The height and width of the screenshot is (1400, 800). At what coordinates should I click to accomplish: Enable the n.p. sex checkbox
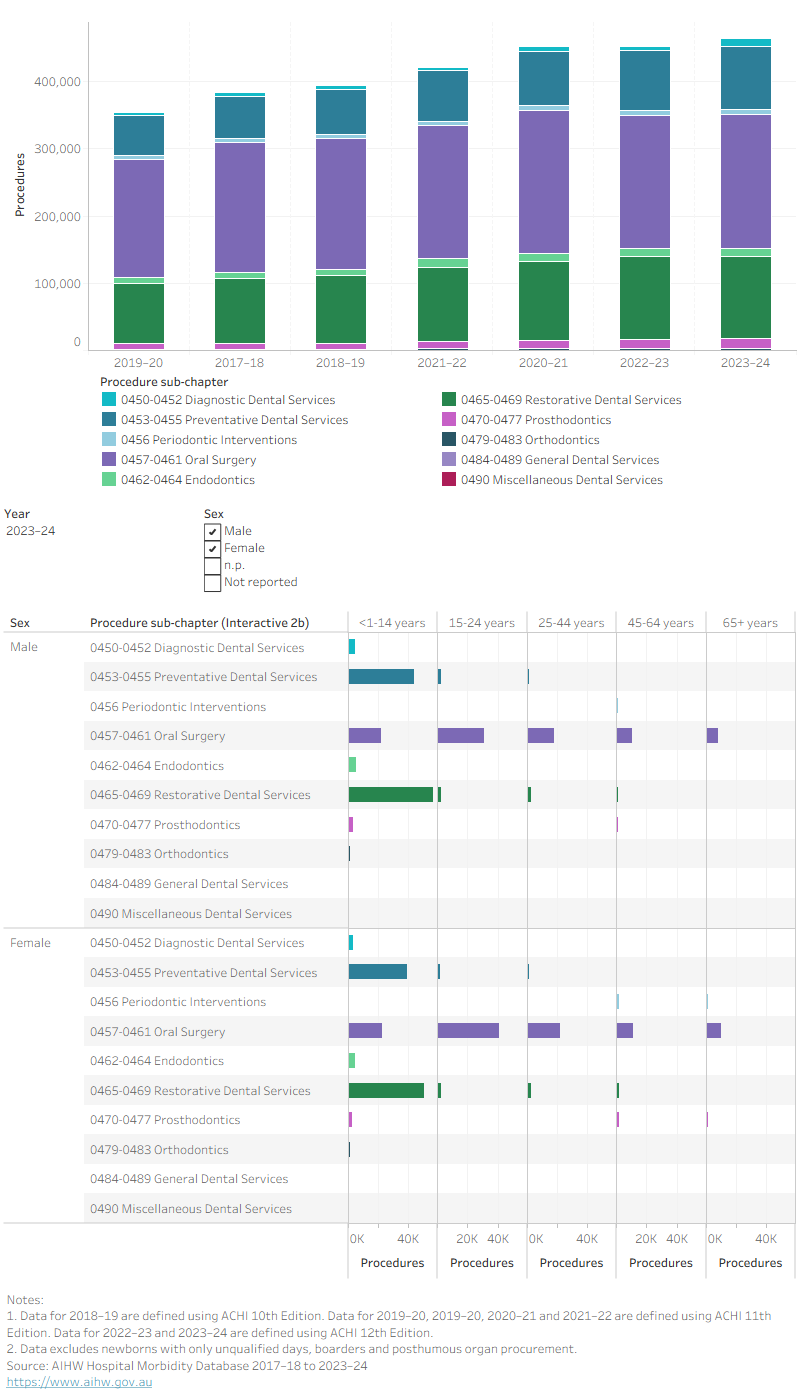tap(212, 565)
